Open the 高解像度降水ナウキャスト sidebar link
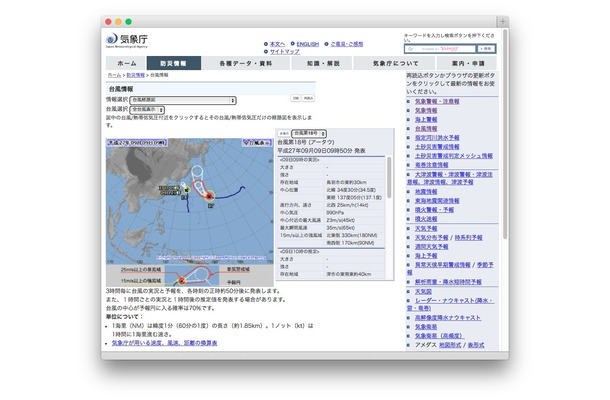Image resolution: width=610 pixels, height=400 pixels. pyautogui.click(x=448, y=318)
